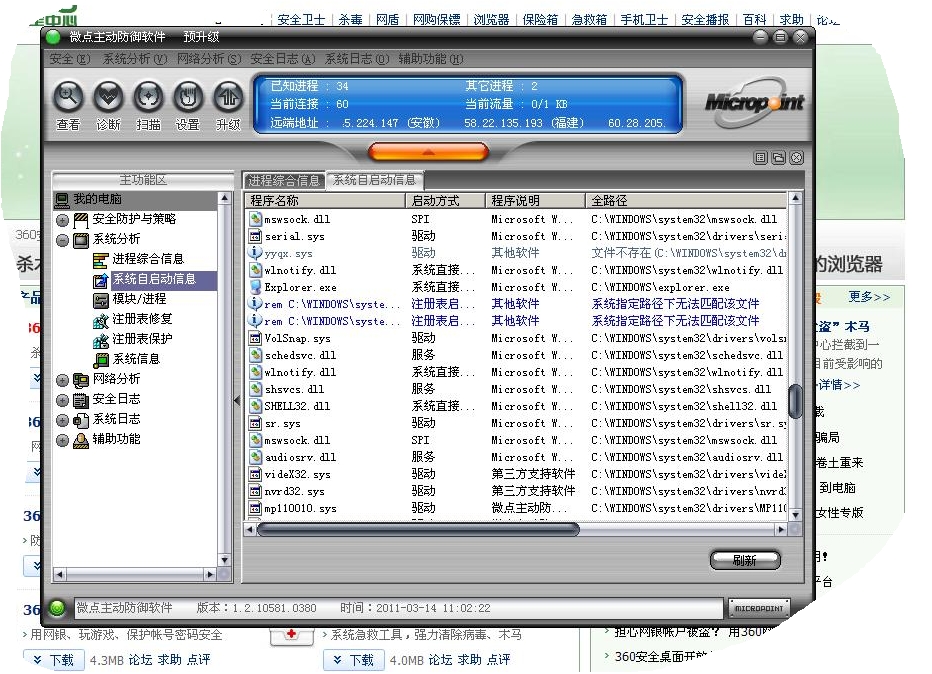
Task: Click the Explorer.exe file icon
Action: click(256, 287)
